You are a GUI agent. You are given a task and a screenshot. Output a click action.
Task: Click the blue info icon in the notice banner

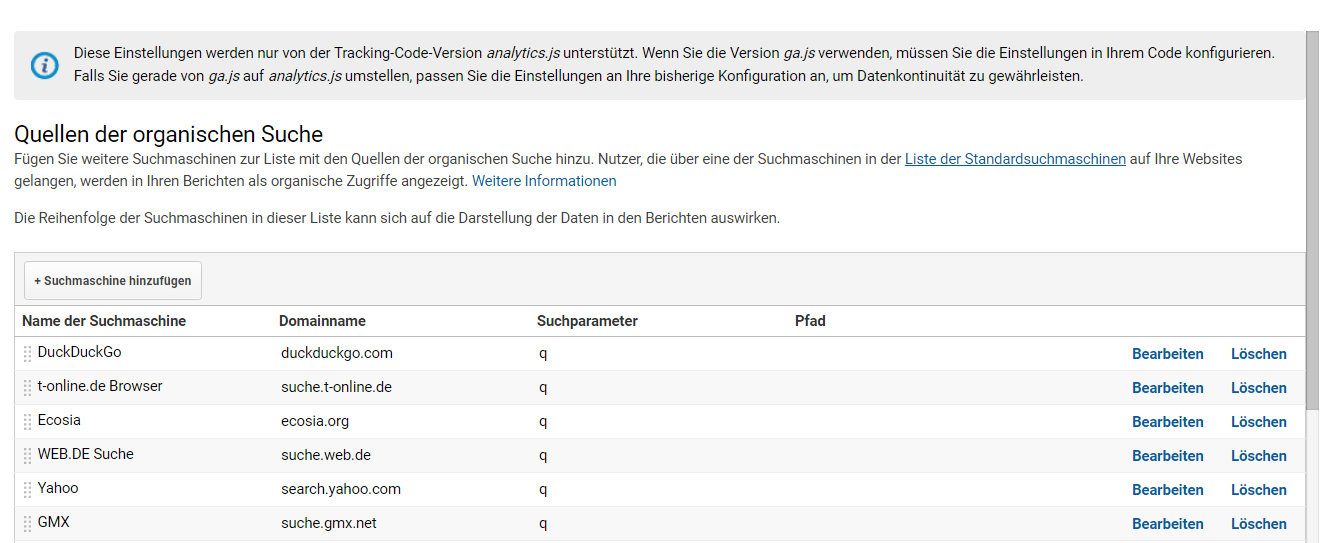pyautogui.click(x=45, y=66)
